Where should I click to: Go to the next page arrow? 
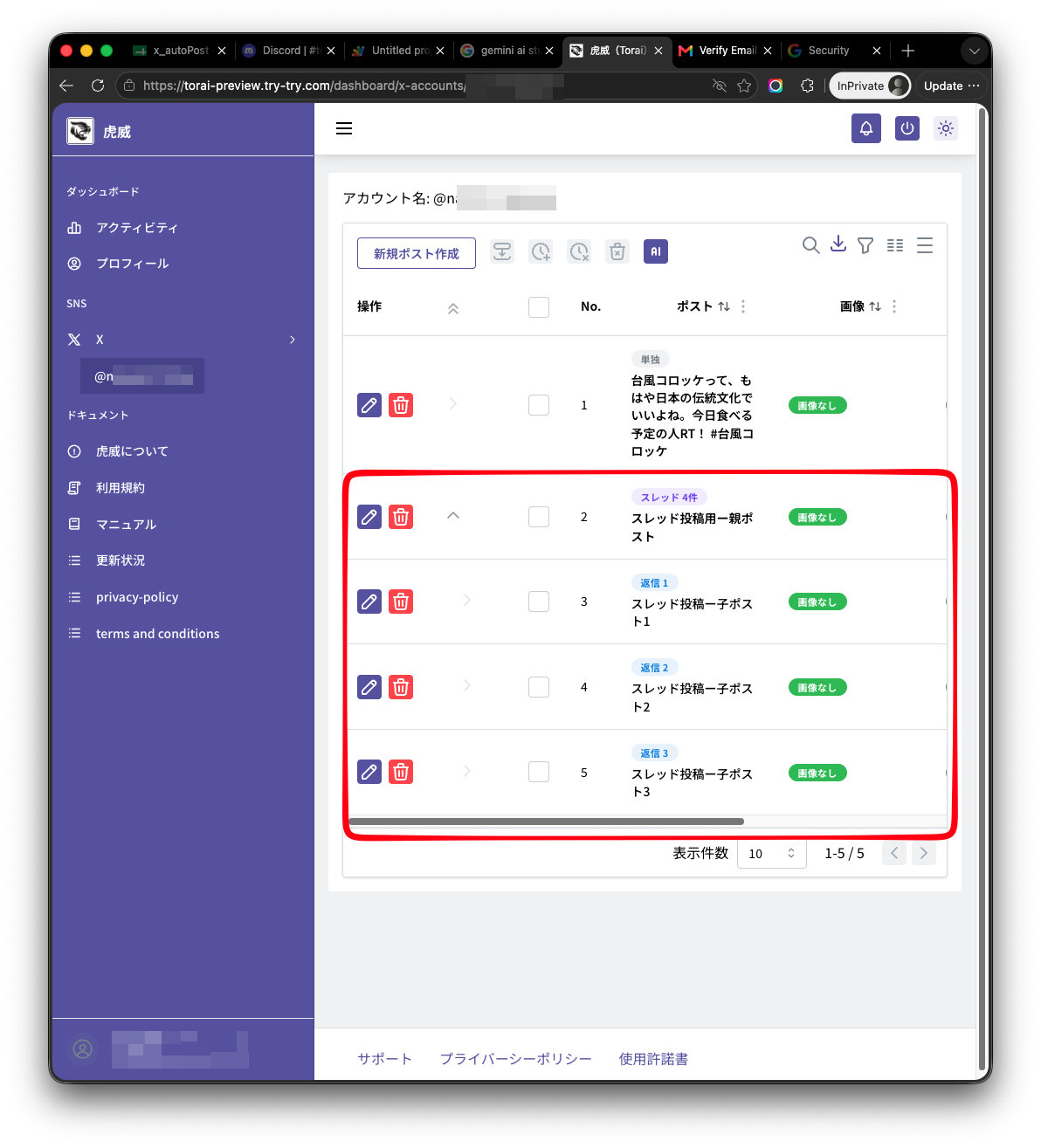[923, 853]
